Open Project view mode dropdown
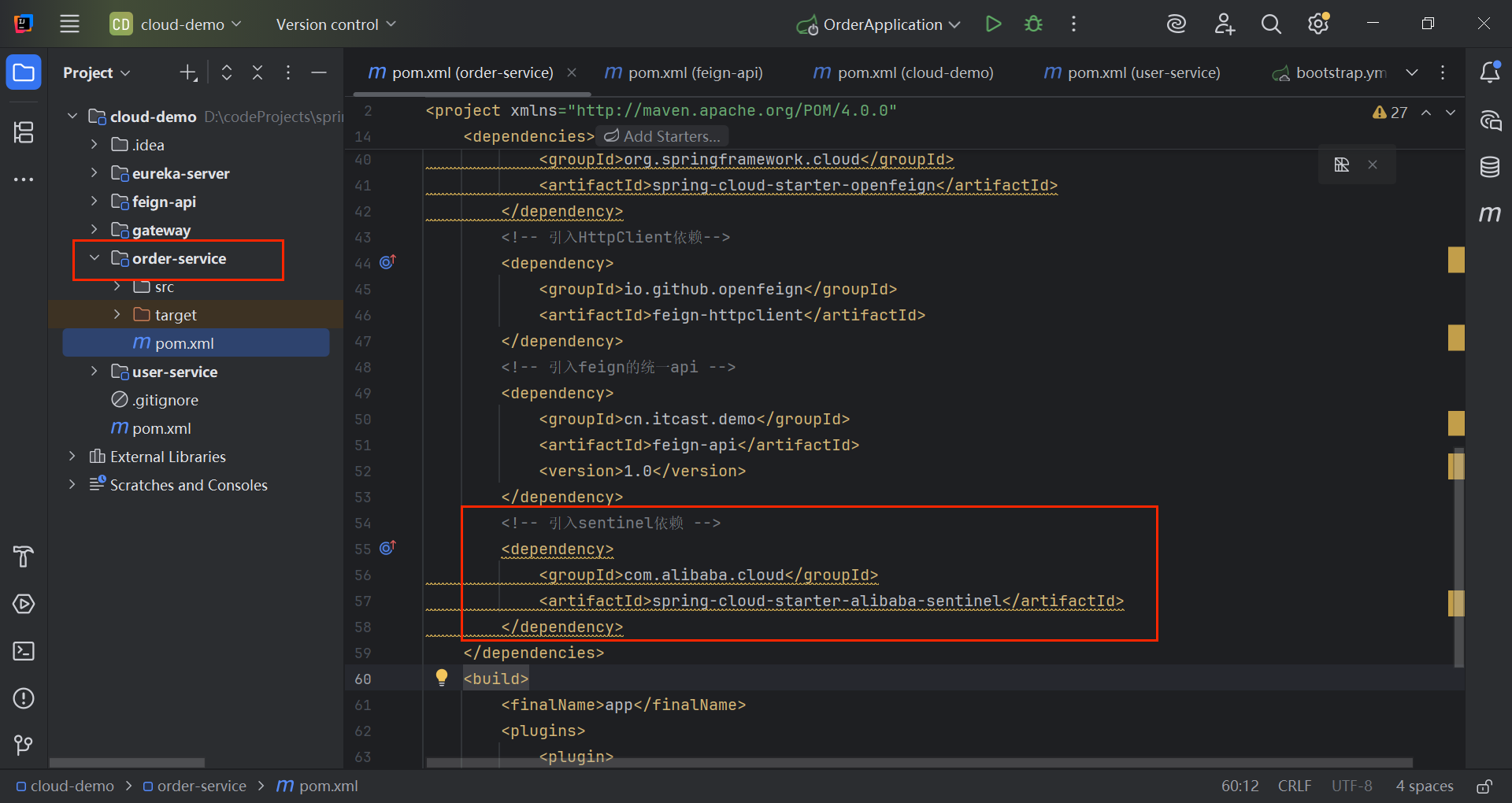 (97, 73)
